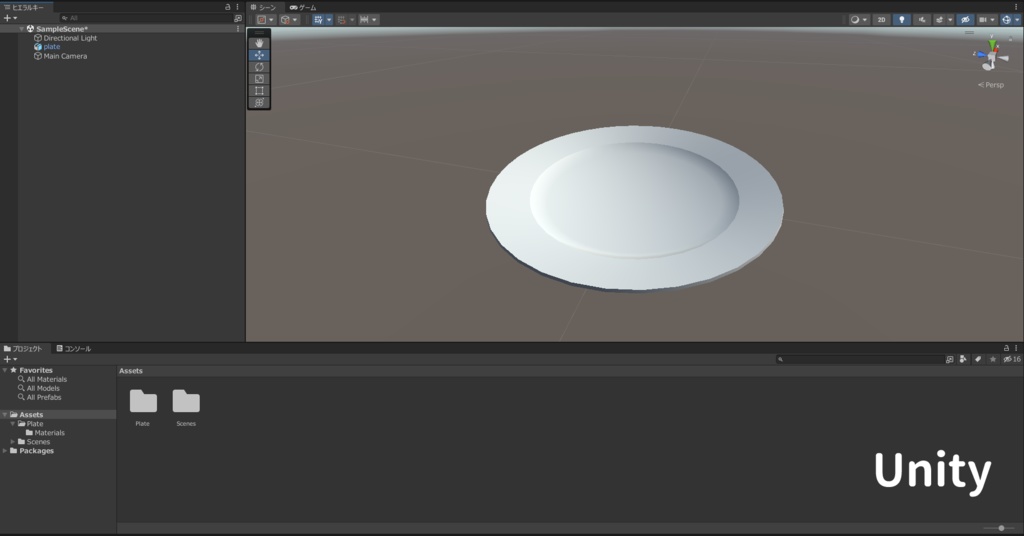This screenshot has height=536, width=1024.
Task: Select the Rect transform tool
Action: click(259, 90)
